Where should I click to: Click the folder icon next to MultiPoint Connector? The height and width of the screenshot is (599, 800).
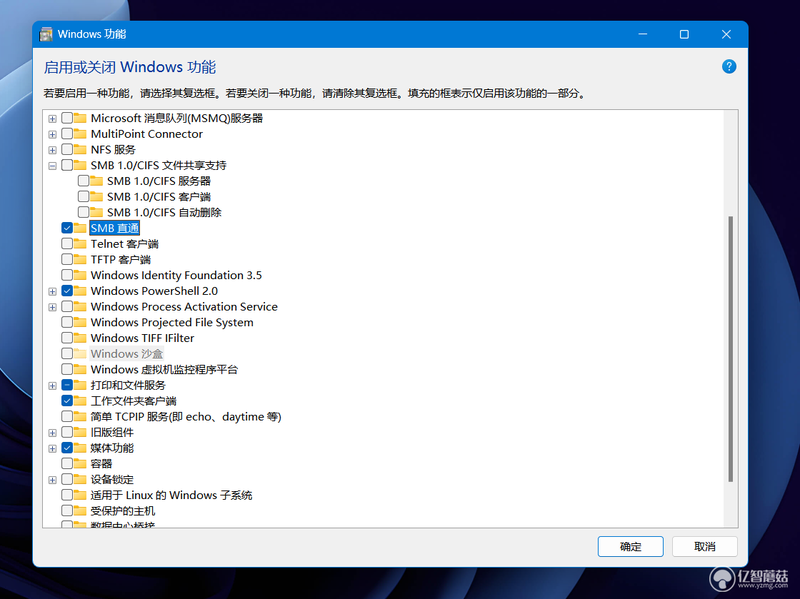pyautogui.click(x=80, y=134)
